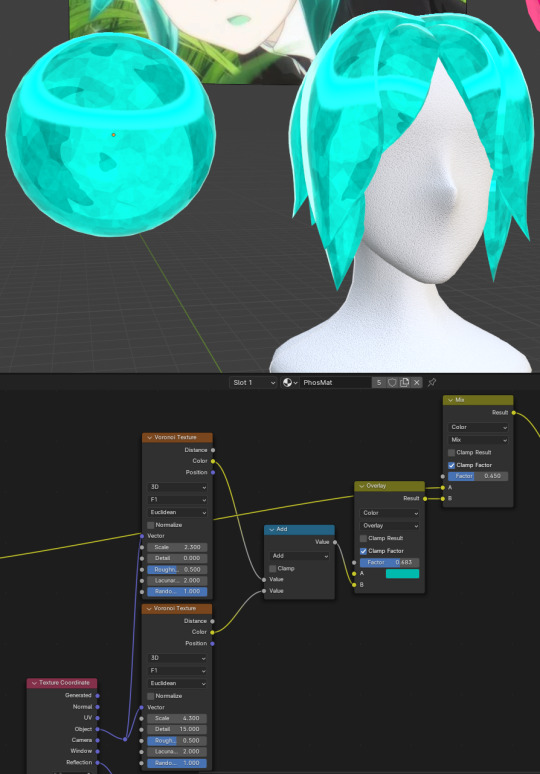This screenshot has height=774, width=540.
Task: Click Position output socket of the Scale 4.300 Voronoi
Action: point(212,644)
